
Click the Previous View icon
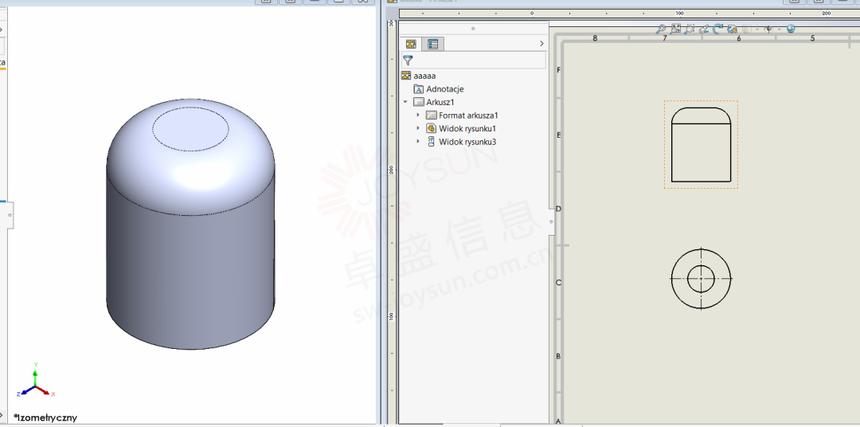tap(704, 29)
